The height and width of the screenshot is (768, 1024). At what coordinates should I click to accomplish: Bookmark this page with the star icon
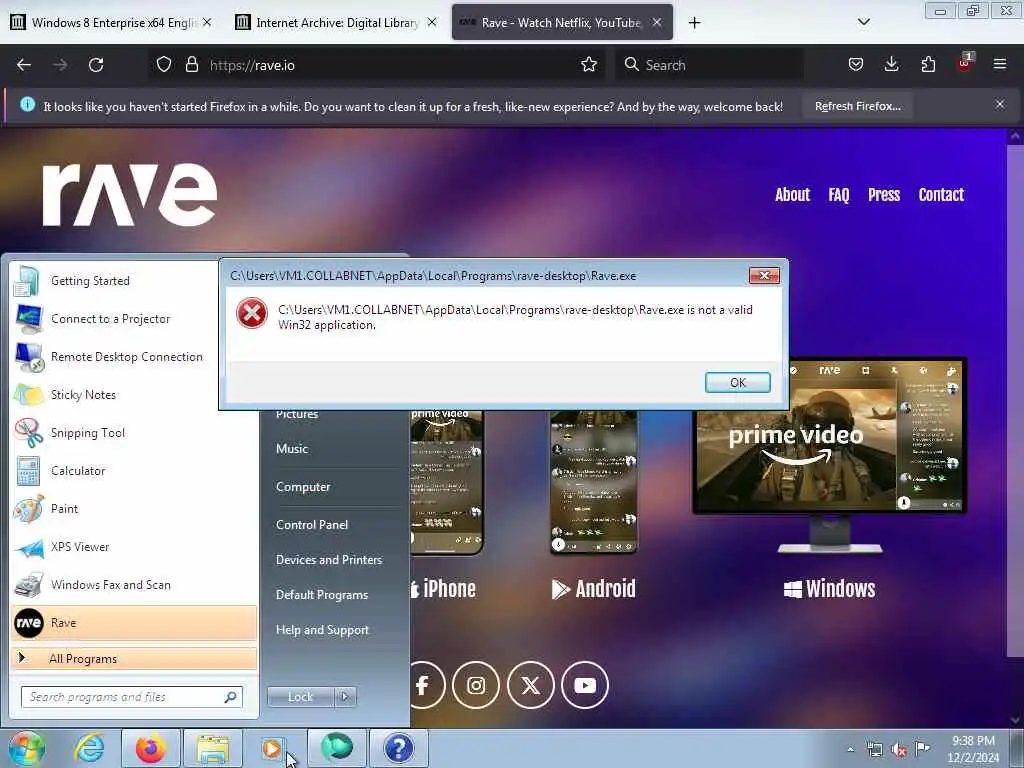pyautogui.click(x=588, y=65)
